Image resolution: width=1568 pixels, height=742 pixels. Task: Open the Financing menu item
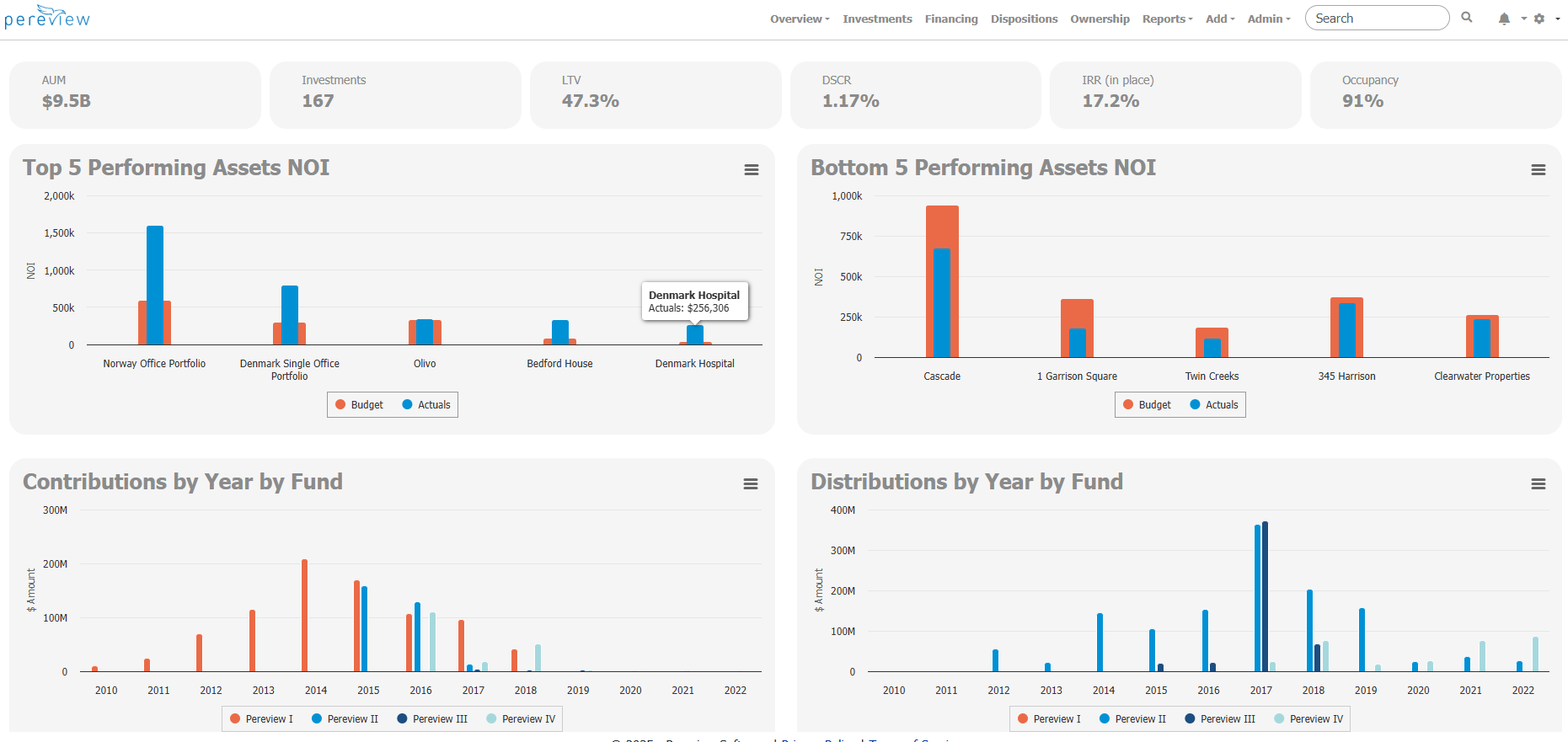pyautogui.click(x=951, y=19)
